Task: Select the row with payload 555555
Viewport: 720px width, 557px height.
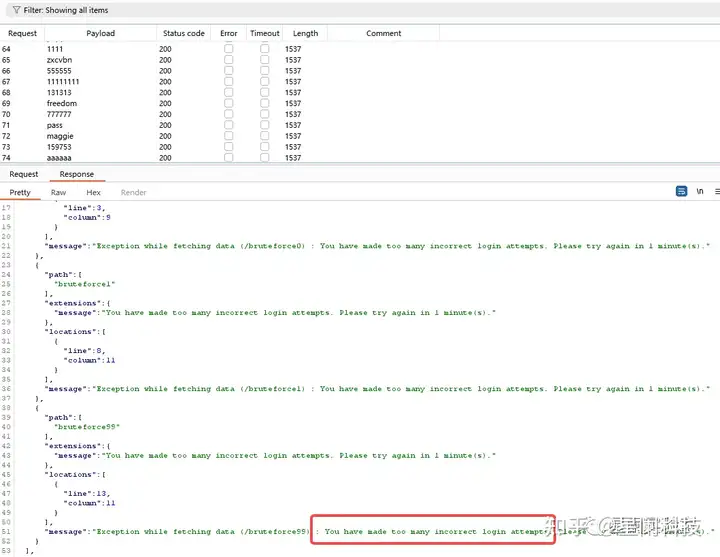Action: coord(360,71)
